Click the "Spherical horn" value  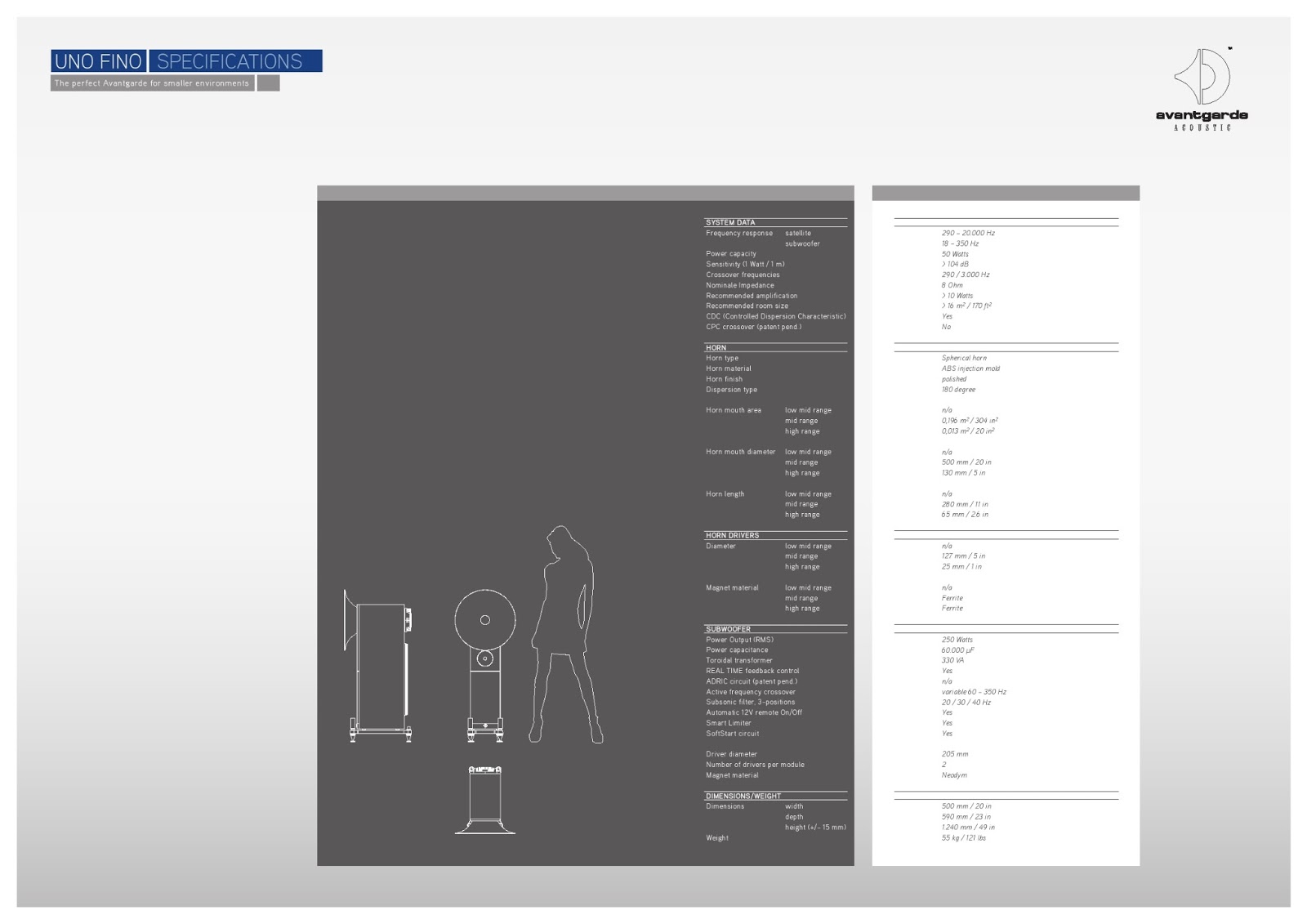click(964, 358)
